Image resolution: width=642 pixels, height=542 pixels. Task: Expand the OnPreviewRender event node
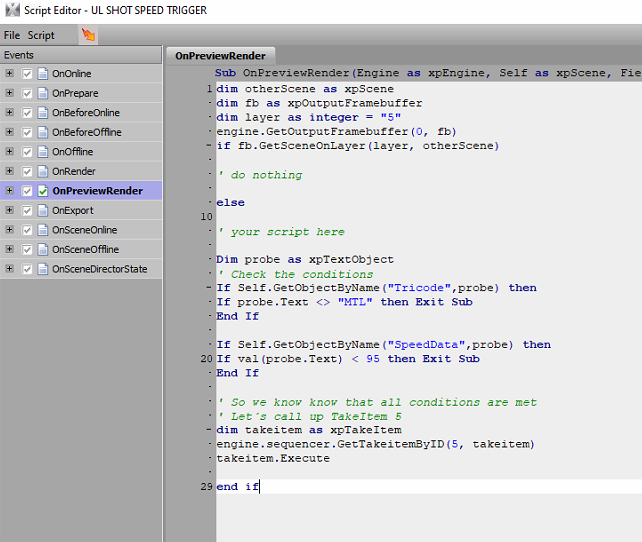click(10, 191)
